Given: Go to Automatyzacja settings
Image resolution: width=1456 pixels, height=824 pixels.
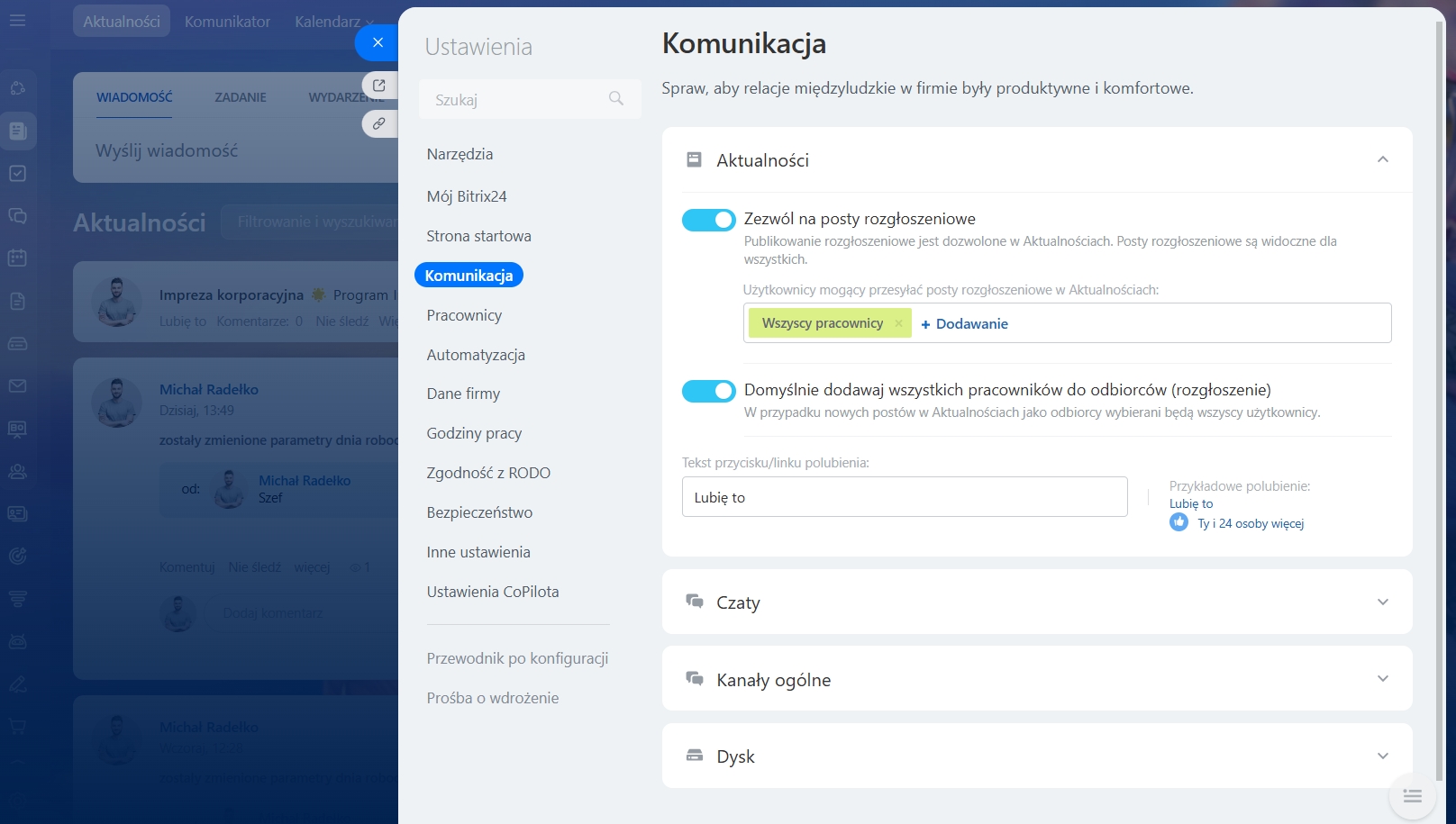Looking at the screenshot, I should 476,355.
